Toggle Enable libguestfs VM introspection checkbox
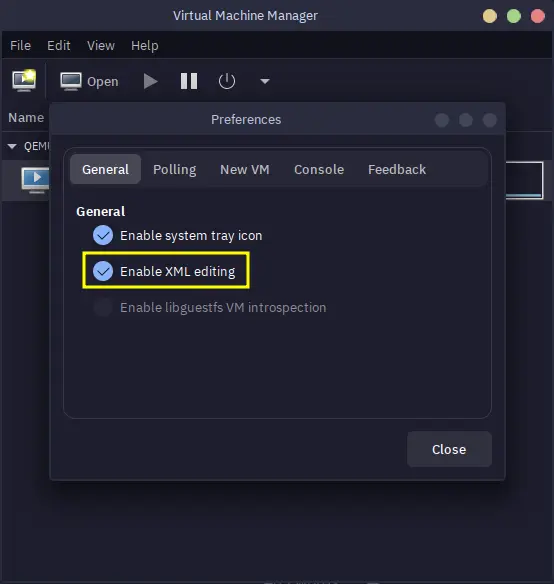Screen dimensions: 554x584 (103, 307)
